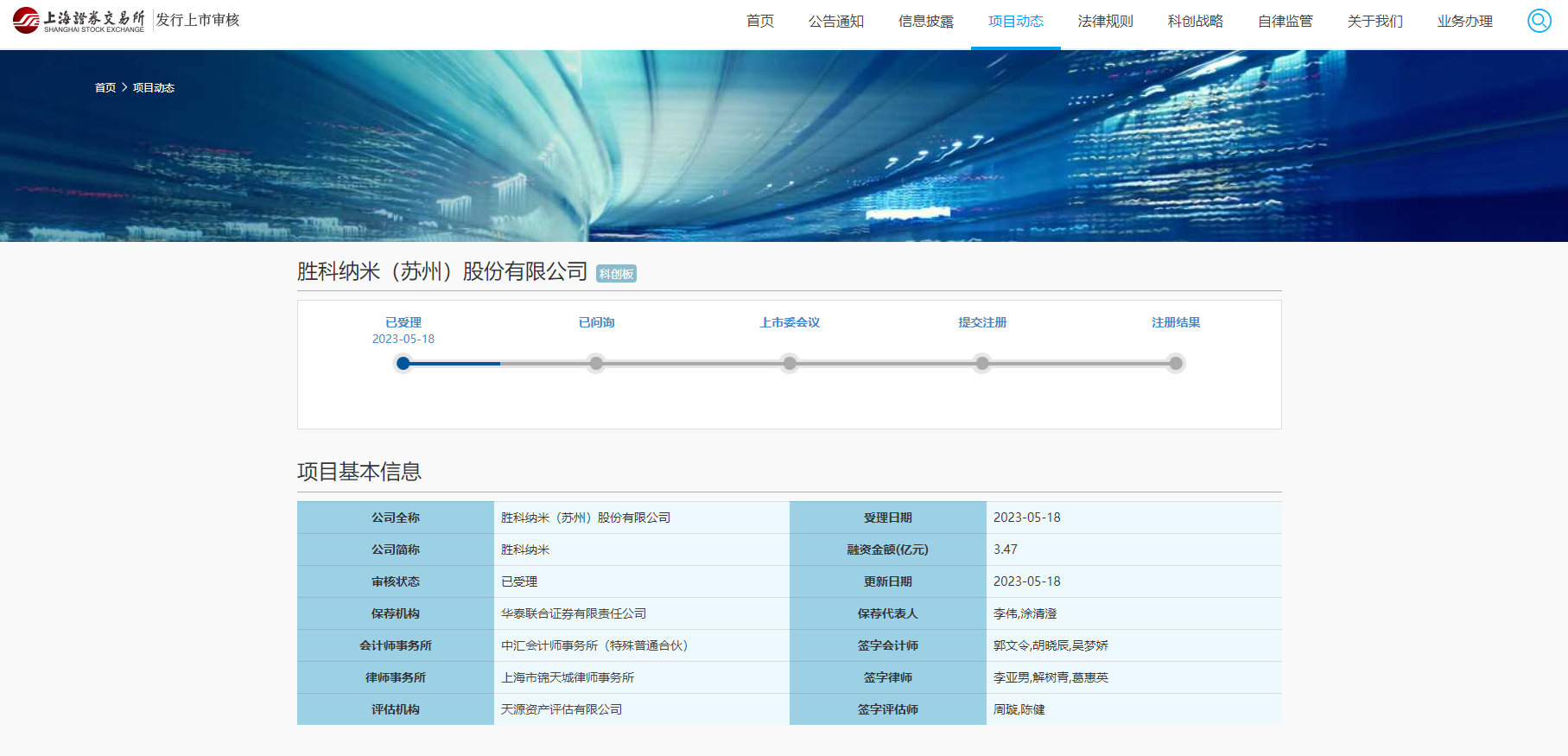The width and height of the screenshot is (1568, 756).
Task: Click 受理日期 value 2023-05-18
Action: point(1027,518)
